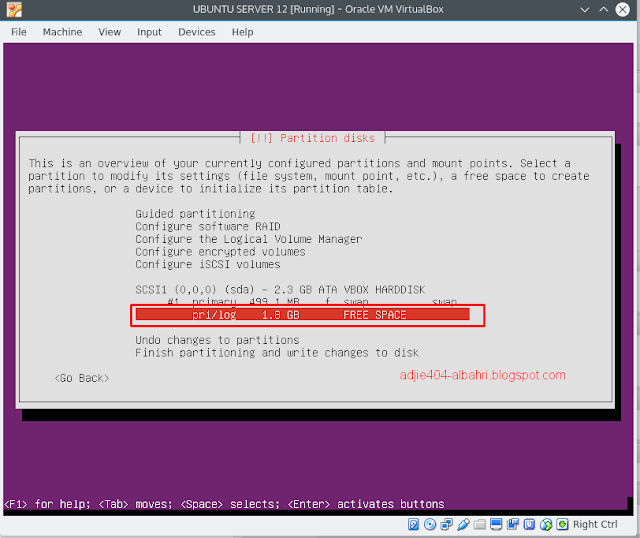640x538 pixels.
Task: Choose Configure the Logical Volume Manager
Action: coord(249,239)
